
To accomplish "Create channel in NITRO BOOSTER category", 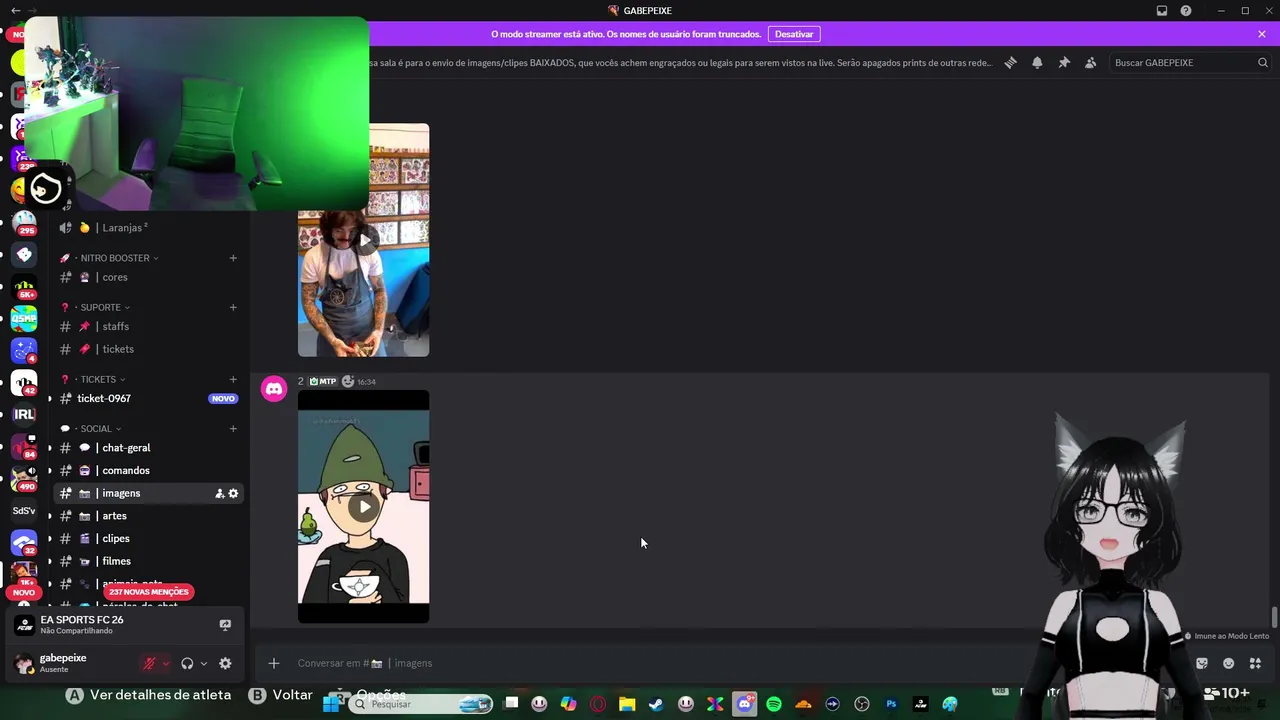I will tap(233, 258).
